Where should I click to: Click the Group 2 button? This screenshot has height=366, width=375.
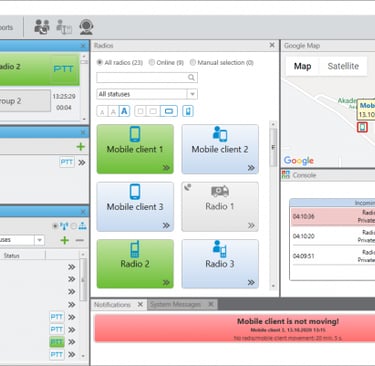(25, 101)
